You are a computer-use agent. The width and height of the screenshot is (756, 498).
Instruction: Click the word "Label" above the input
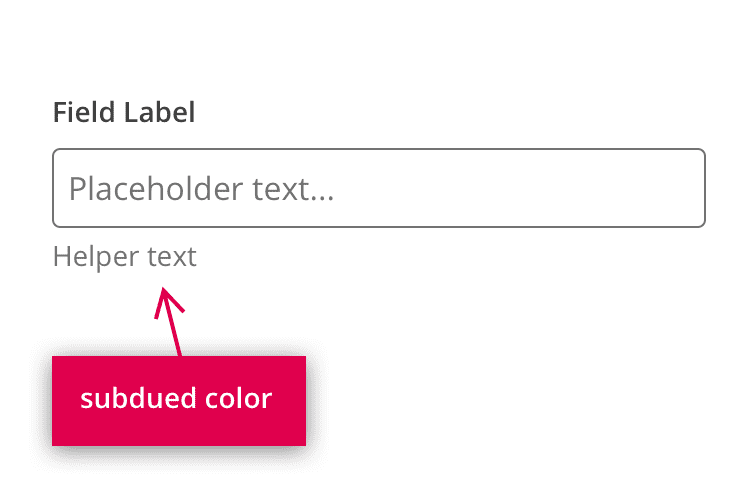pos(159,111)
